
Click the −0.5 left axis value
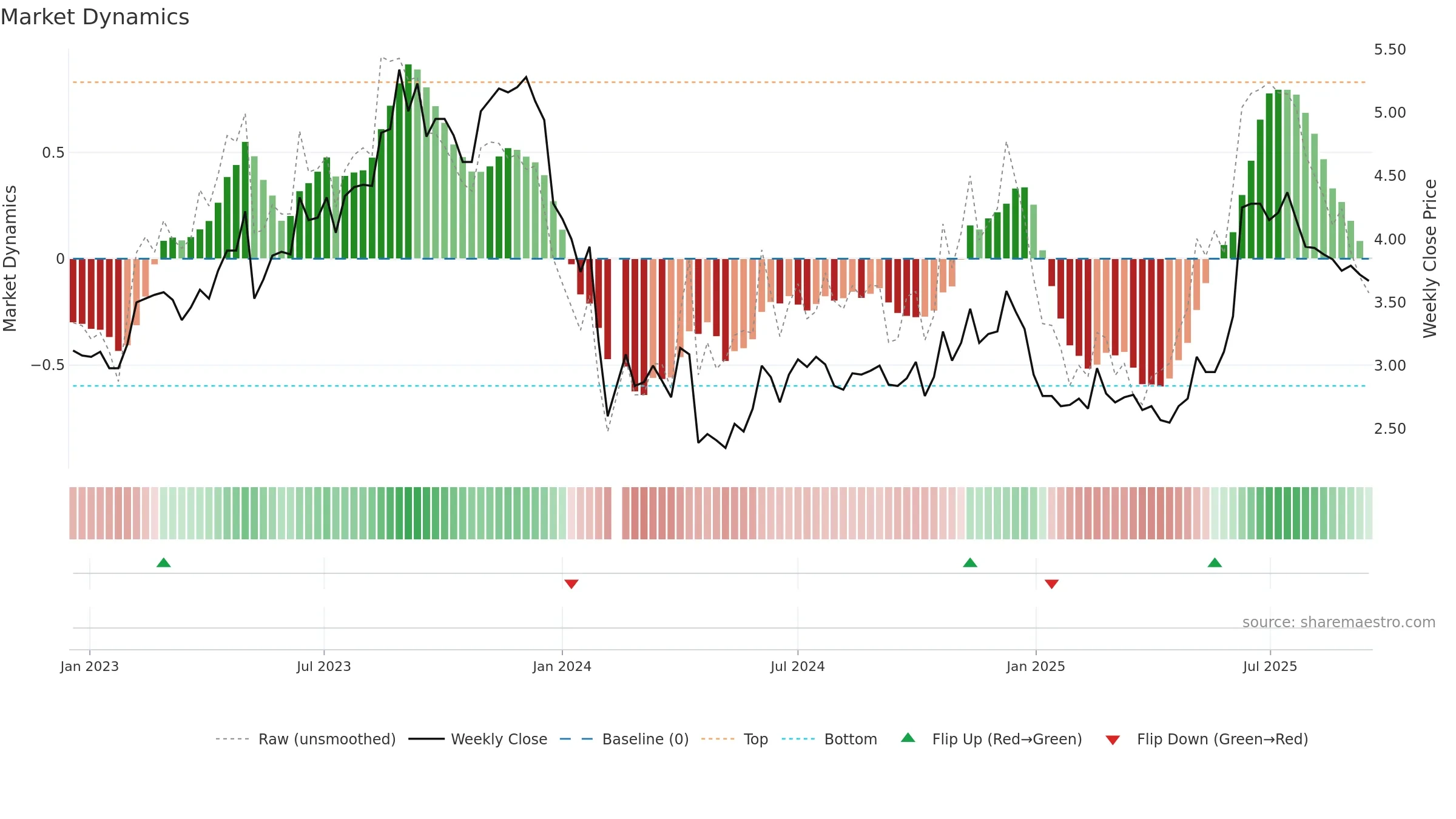tap(48, 365)
